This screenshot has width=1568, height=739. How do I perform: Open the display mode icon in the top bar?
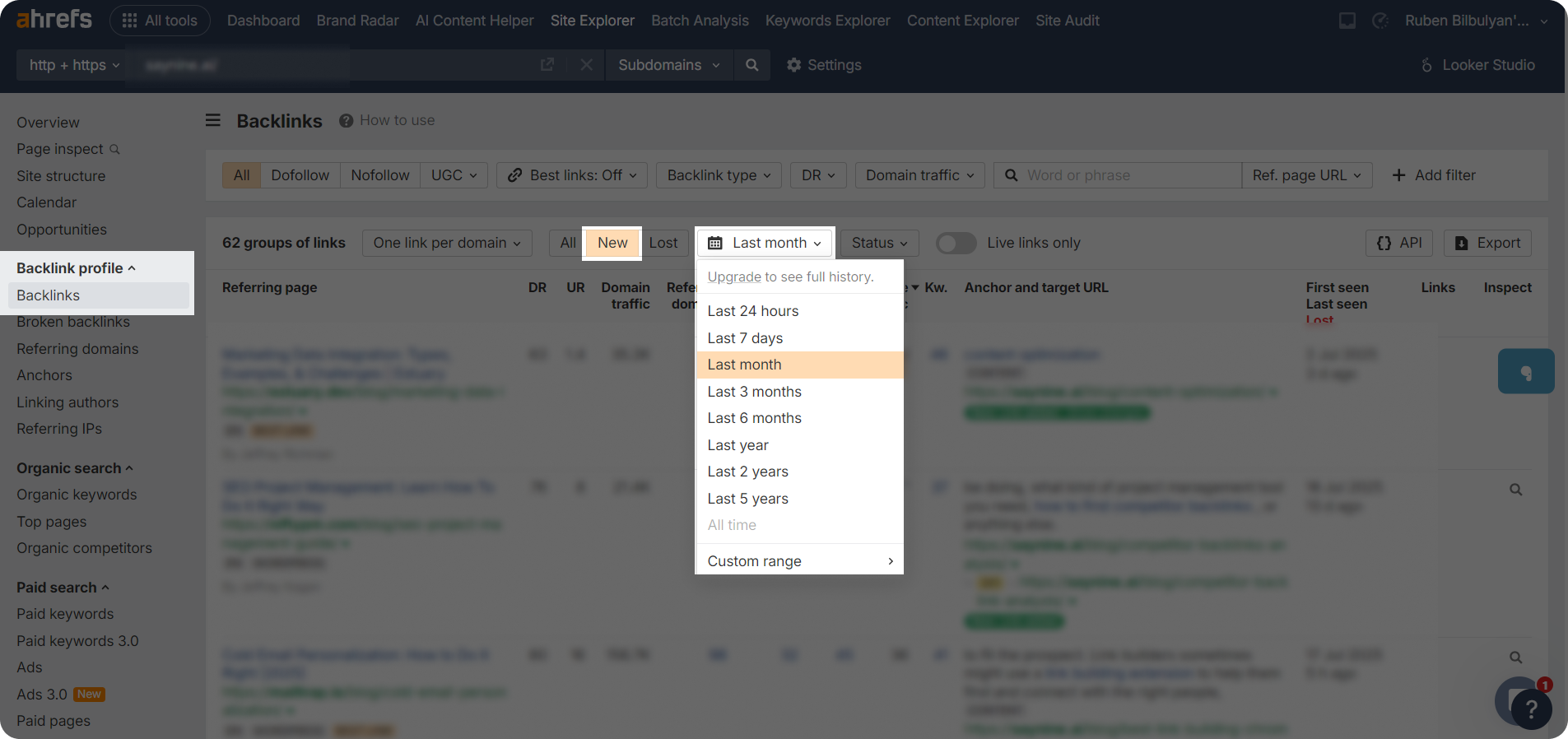[x=1347, y=21]
